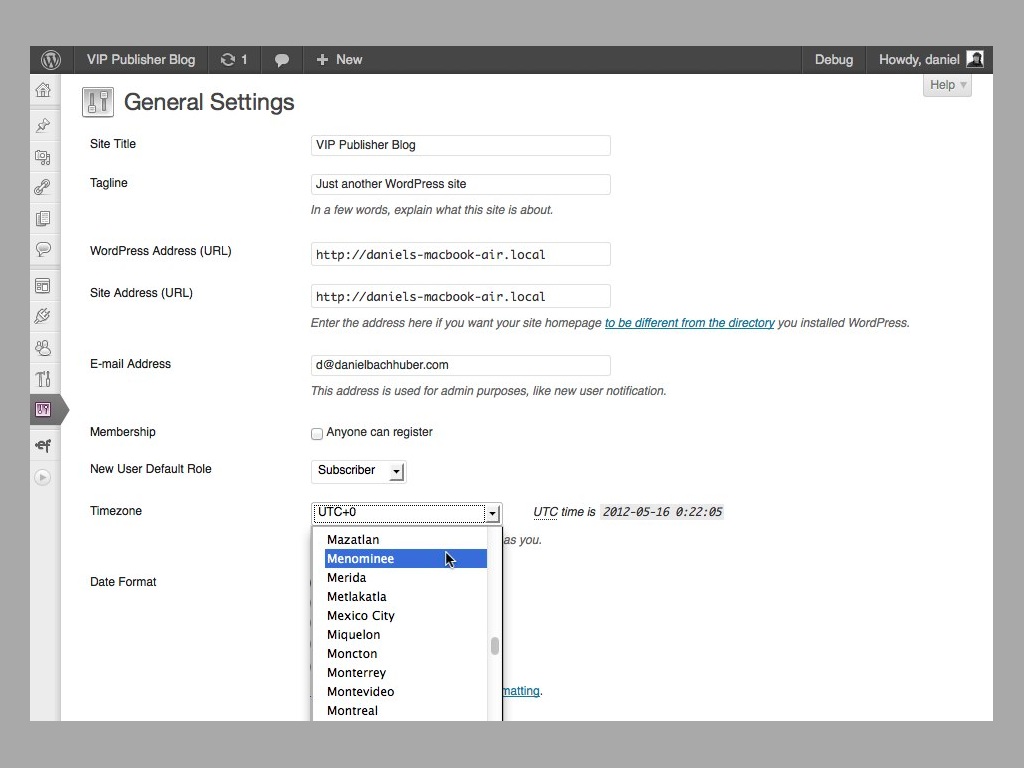Open Users icon in sidebar

43,347
